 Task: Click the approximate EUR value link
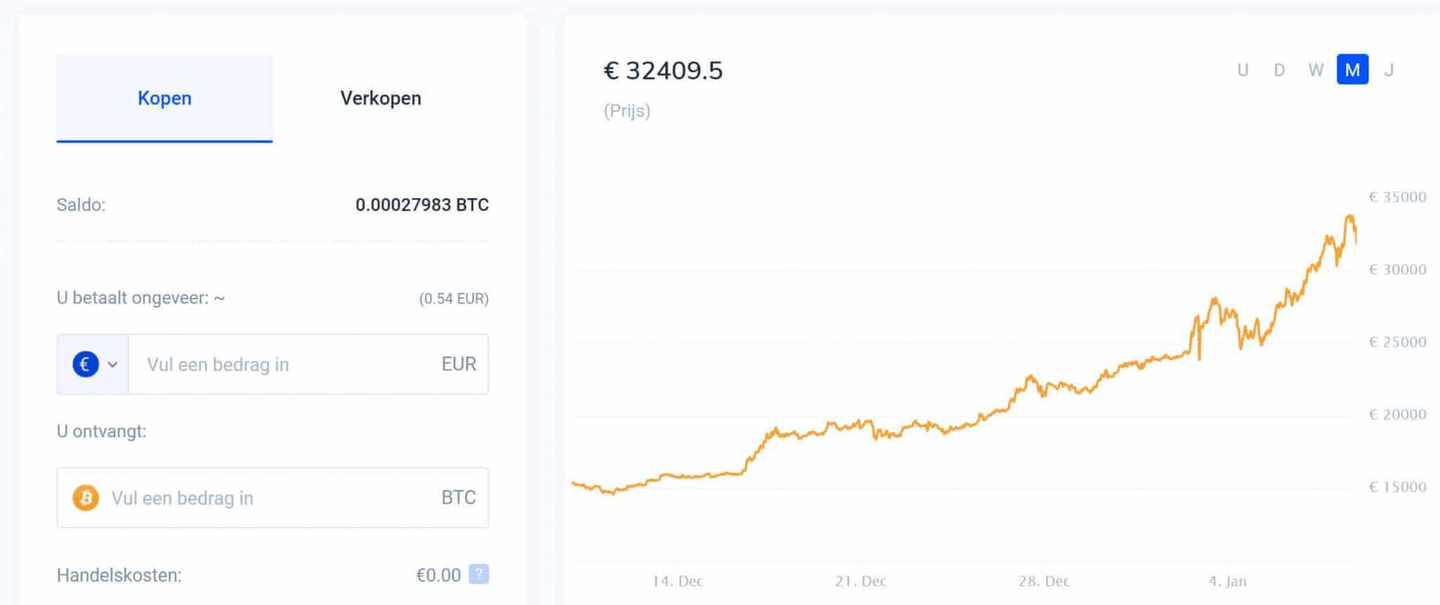[455, 298]
